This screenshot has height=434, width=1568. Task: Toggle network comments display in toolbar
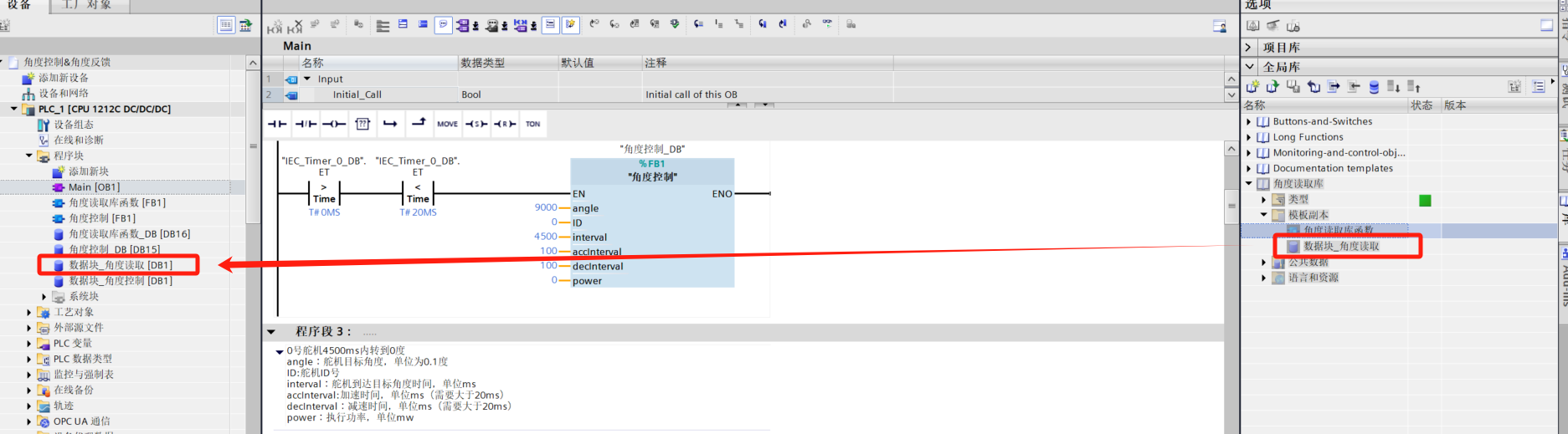(x=443, y=25)
